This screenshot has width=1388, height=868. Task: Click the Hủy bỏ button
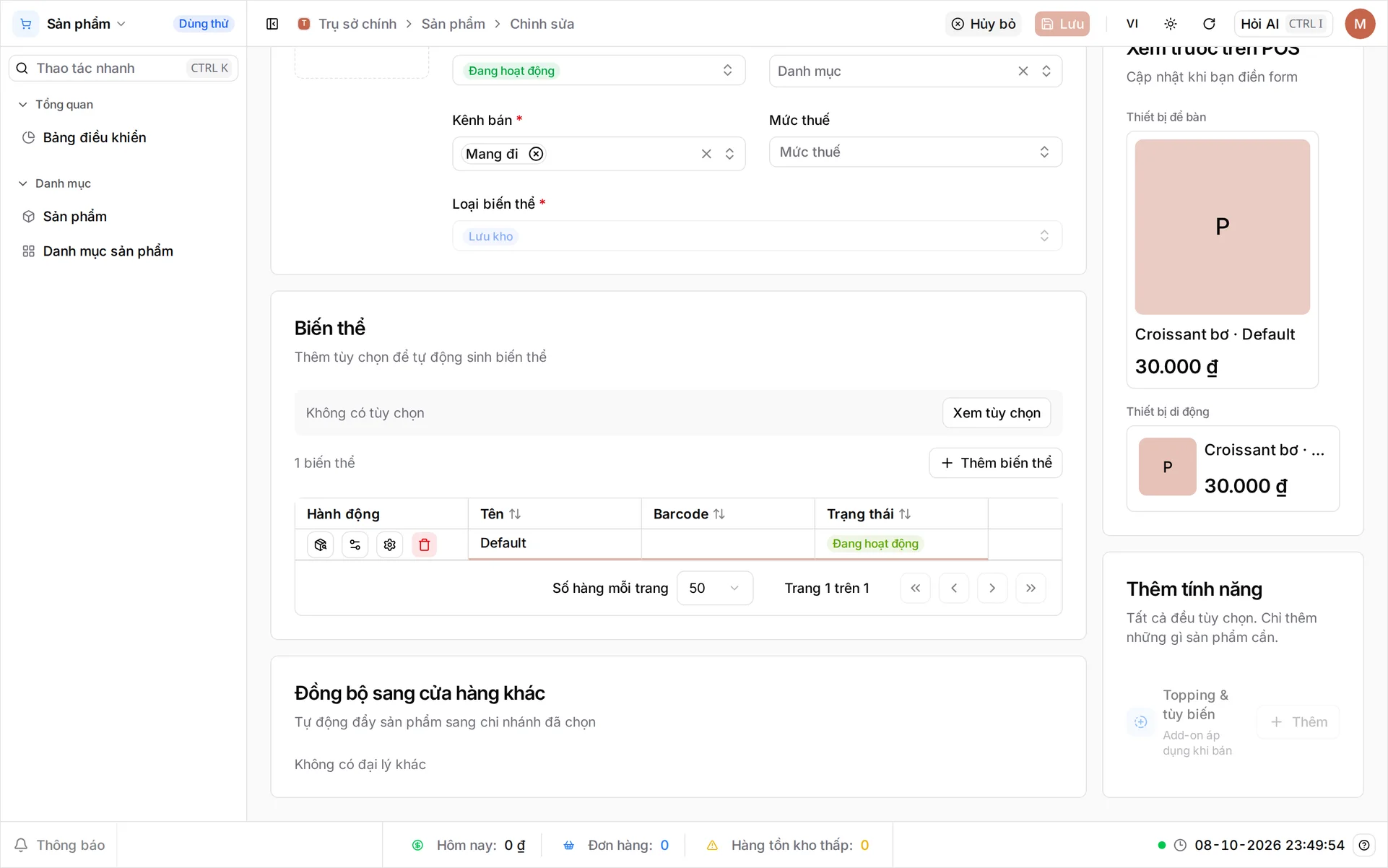(983, 24)
